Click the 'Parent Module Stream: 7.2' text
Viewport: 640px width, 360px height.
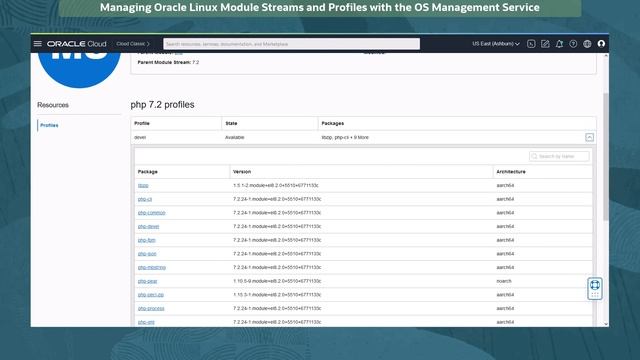(168, 62)
